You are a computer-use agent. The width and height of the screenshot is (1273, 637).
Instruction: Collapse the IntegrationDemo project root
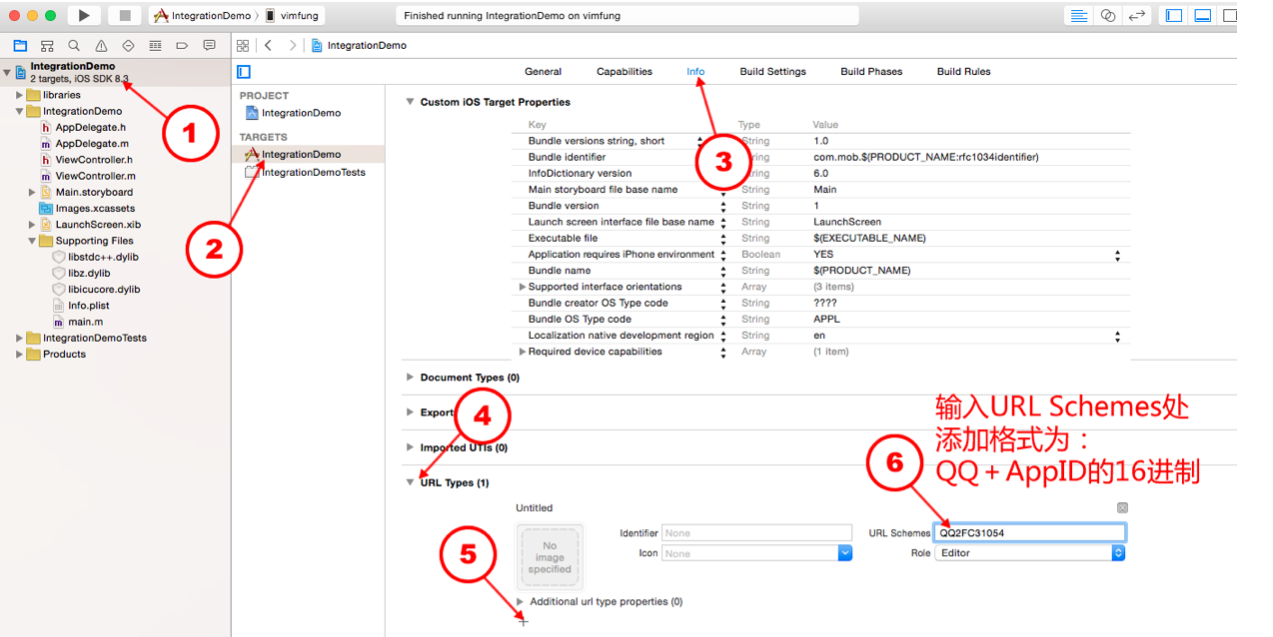point(8,72)
